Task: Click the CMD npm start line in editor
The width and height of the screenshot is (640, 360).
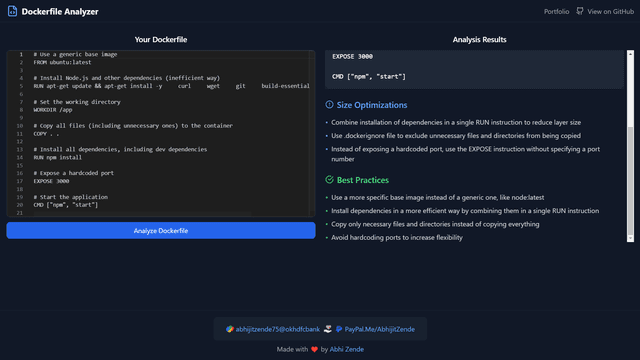Action: point(66,205)
